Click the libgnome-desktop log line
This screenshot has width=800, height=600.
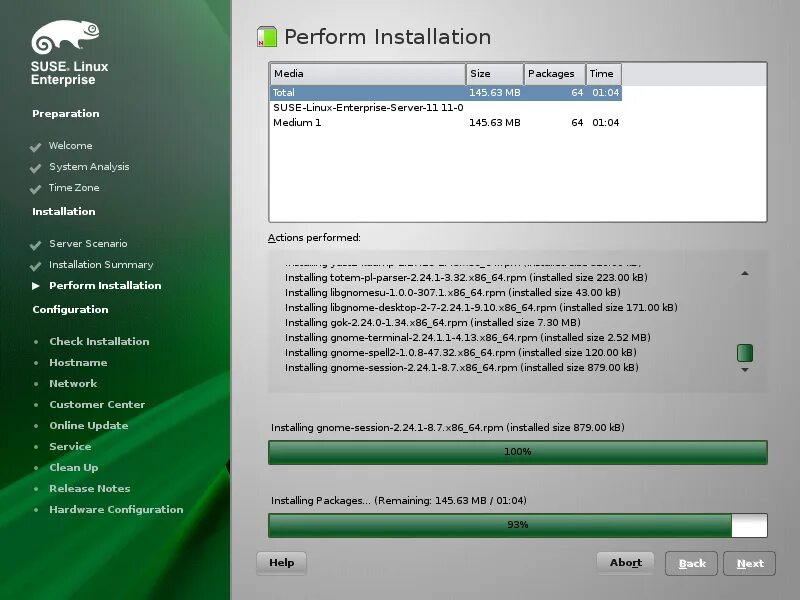[481, 307]
